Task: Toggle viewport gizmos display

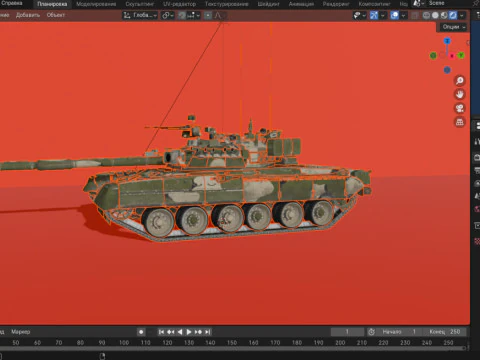Action: pos(374,15)
